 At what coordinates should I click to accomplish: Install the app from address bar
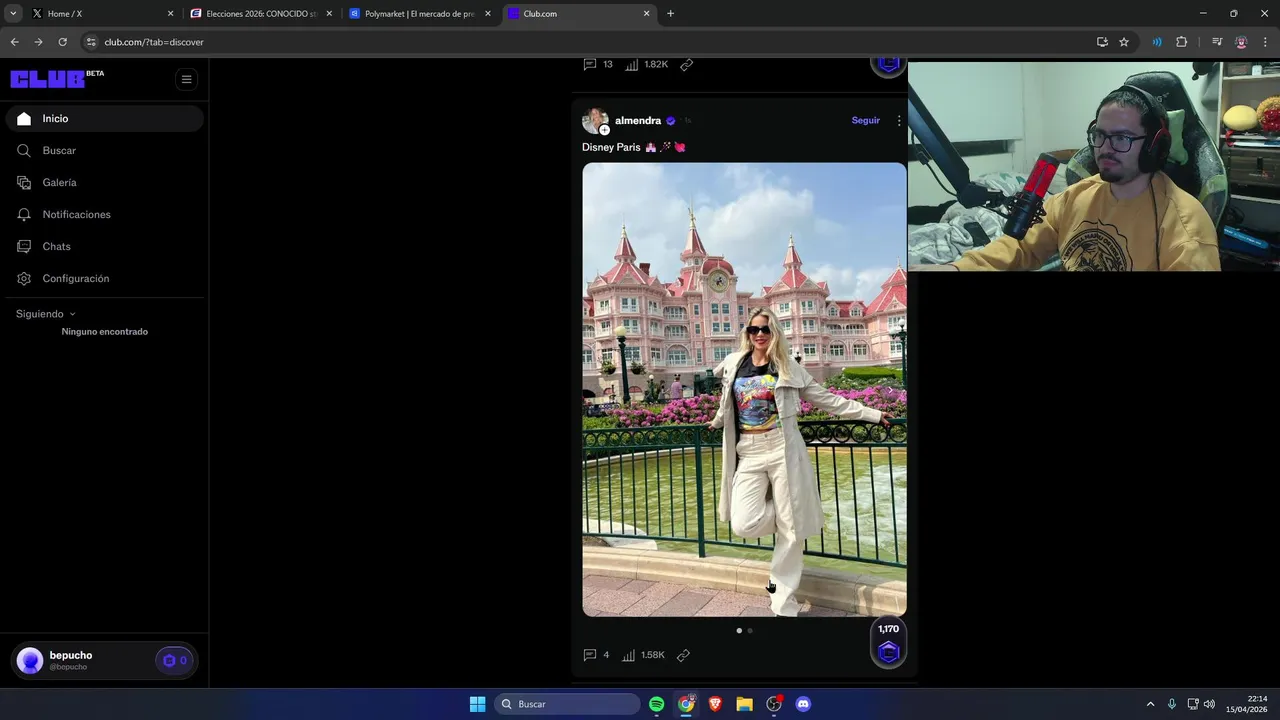pos(1102,42)
